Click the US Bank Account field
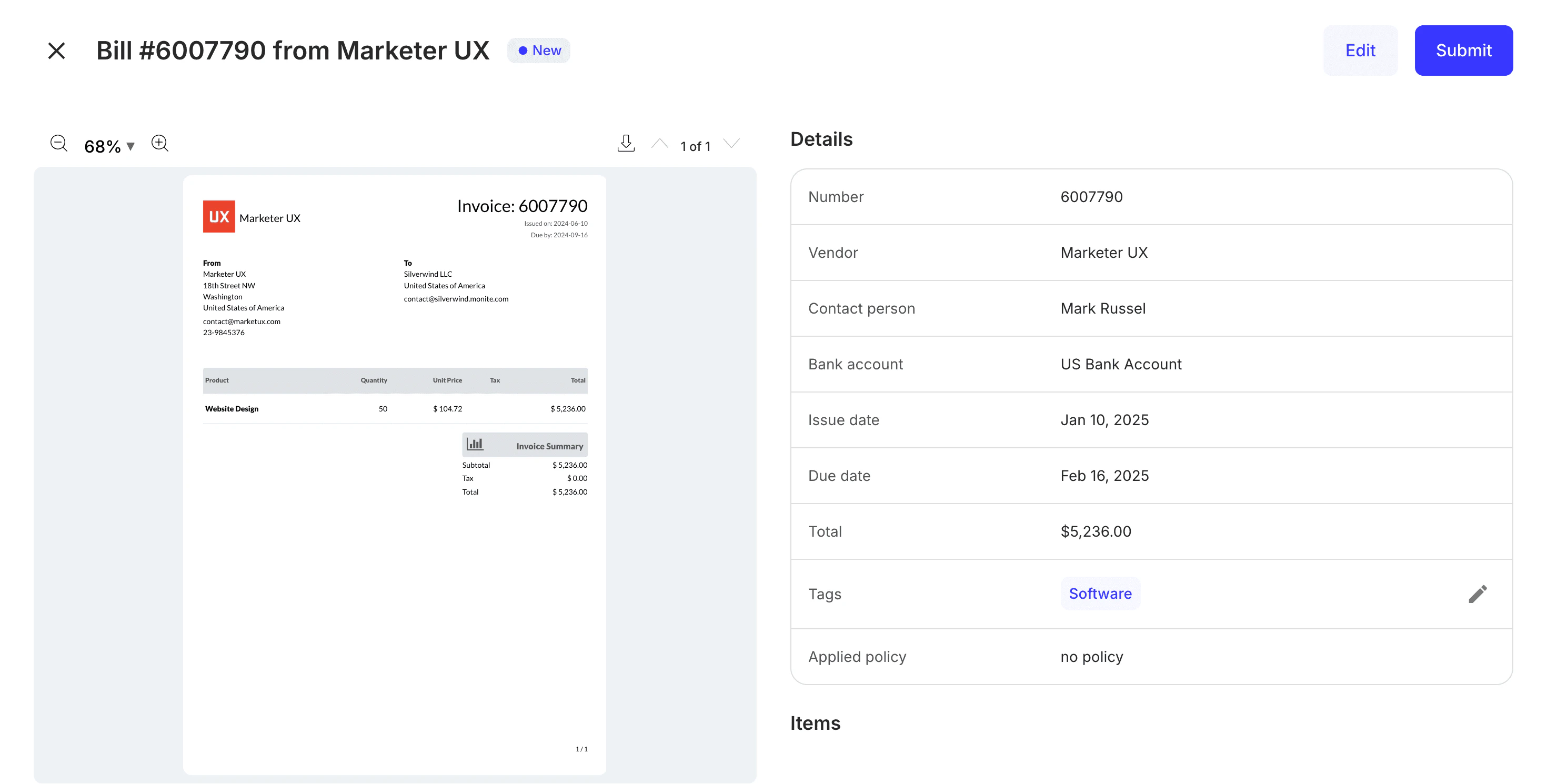This screenshot has width=1547, height=784. (1121, 364)
